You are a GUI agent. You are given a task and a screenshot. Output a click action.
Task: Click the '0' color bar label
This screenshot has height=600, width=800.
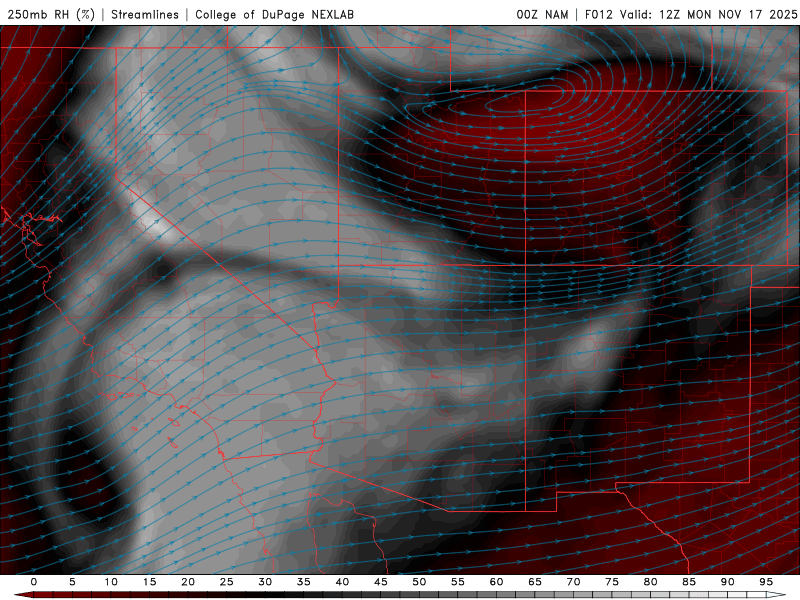point(34,582)
